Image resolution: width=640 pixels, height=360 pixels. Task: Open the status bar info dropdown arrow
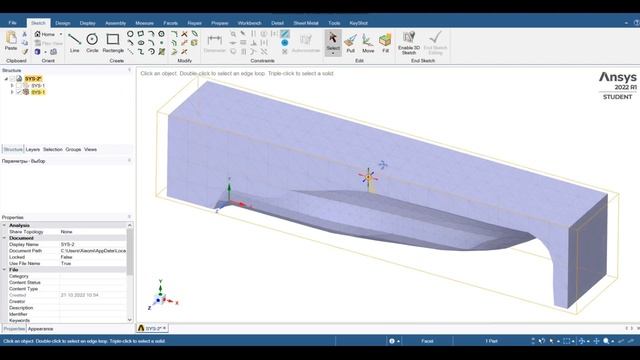point(398,341)
